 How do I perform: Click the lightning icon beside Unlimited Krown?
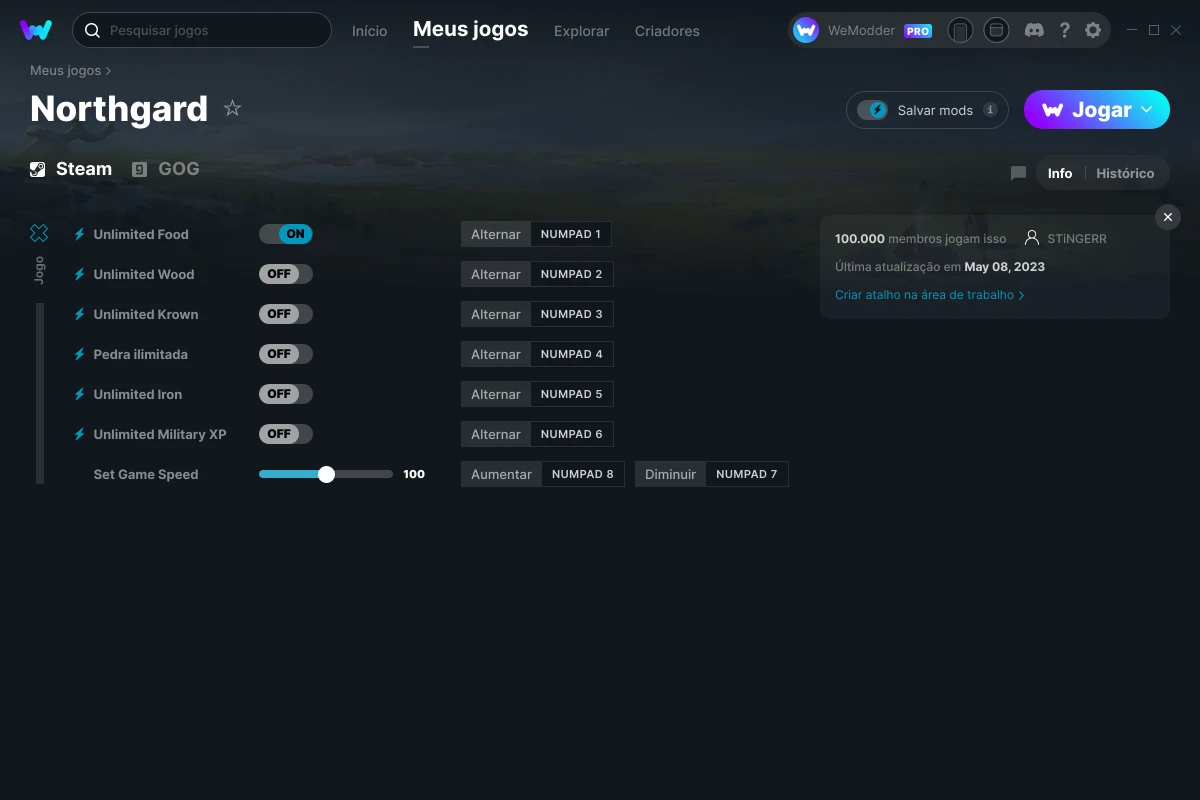80,314
